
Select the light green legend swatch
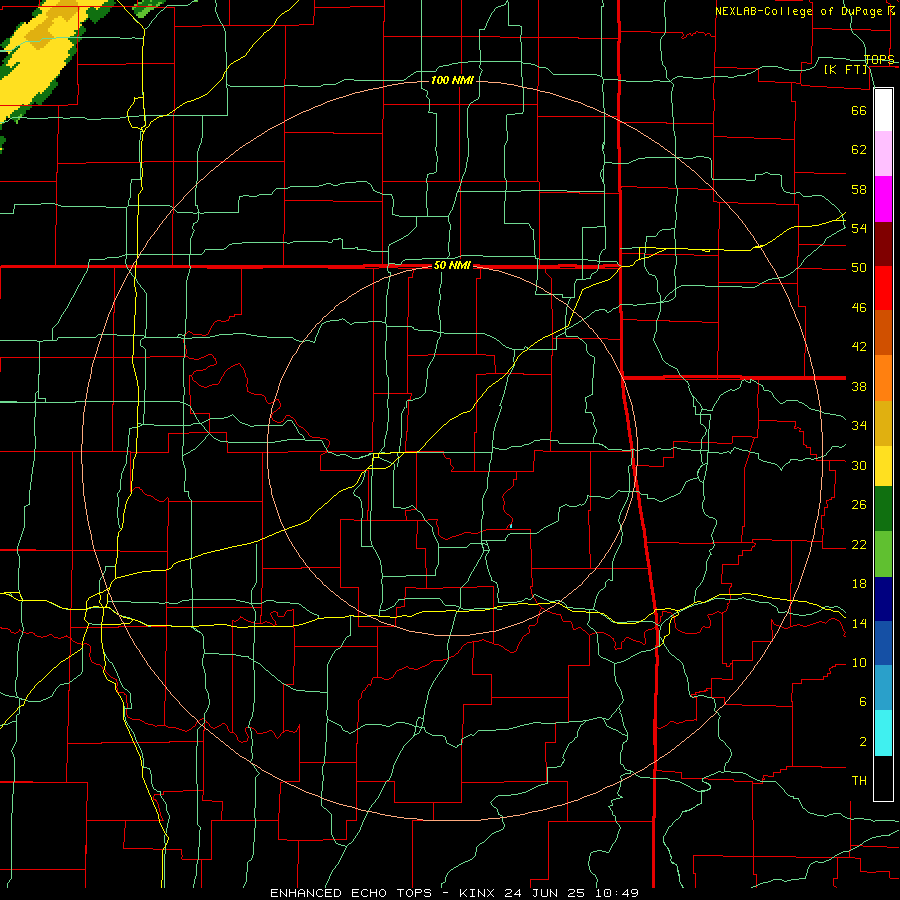883,554
